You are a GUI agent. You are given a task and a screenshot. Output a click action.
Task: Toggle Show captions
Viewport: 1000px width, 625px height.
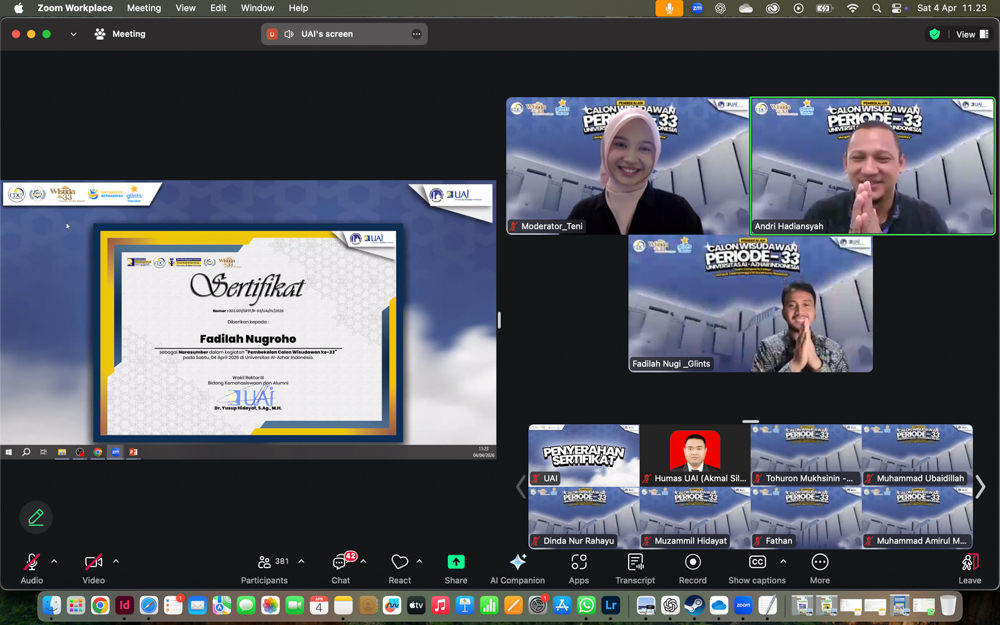pyautogui.click(x=757, y=567)
